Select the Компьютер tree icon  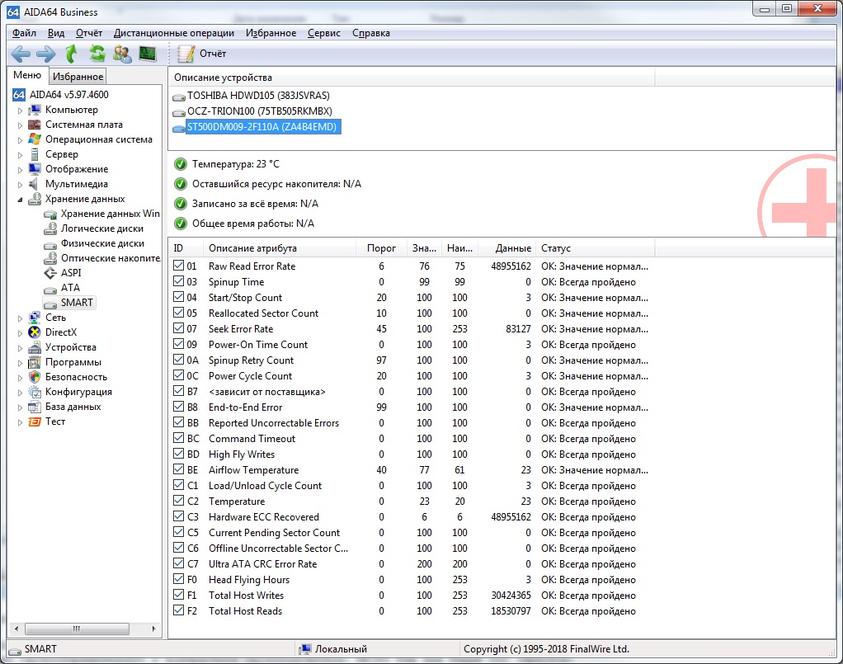tap(35, 110)
